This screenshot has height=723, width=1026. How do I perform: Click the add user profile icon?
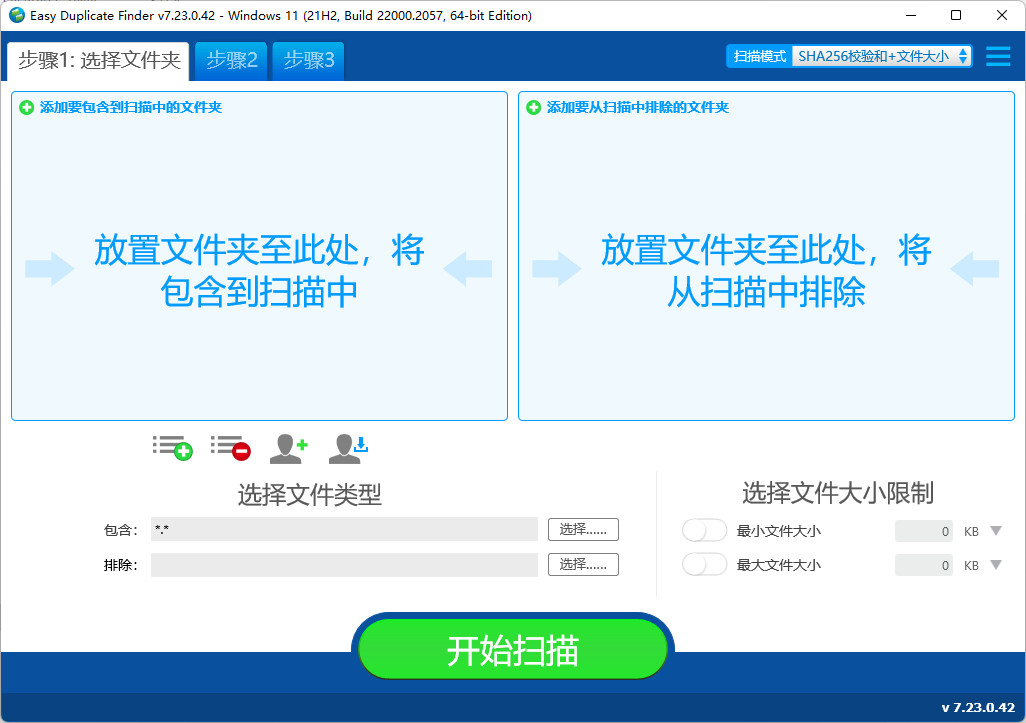click(289, 449)
